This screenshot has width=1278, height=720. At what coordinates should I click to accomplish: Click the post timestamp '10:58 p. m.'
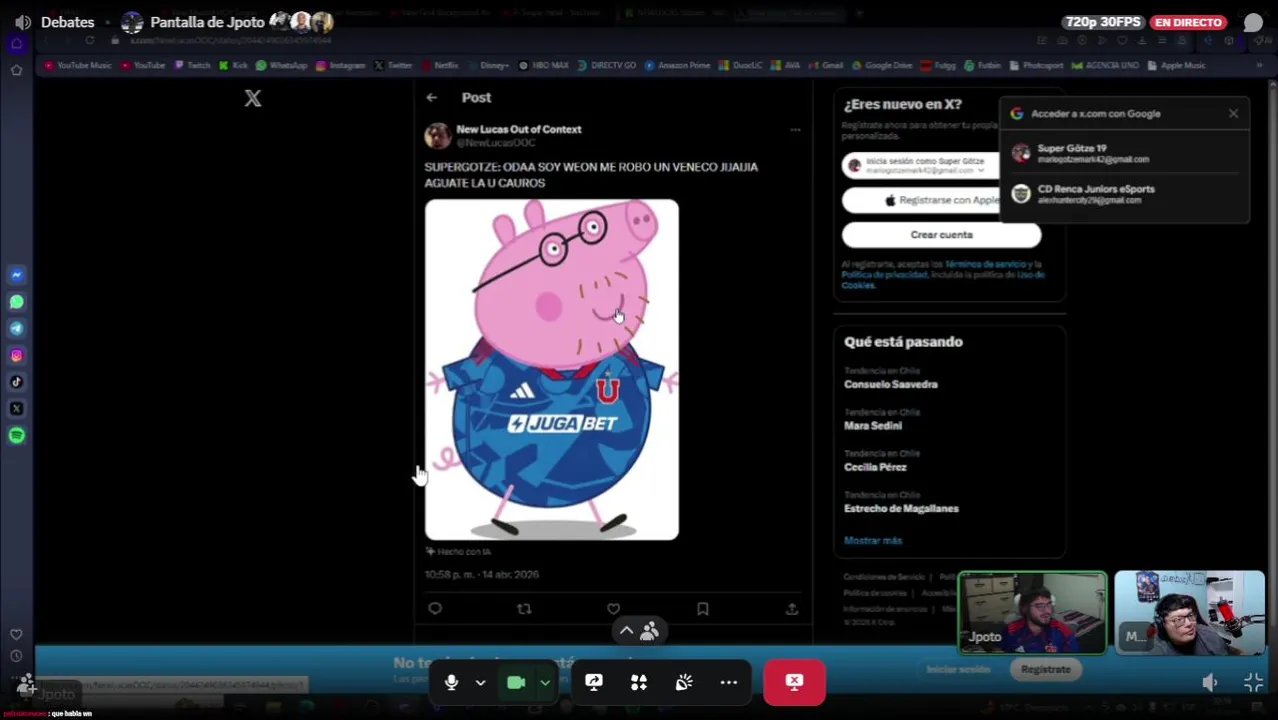482,575
